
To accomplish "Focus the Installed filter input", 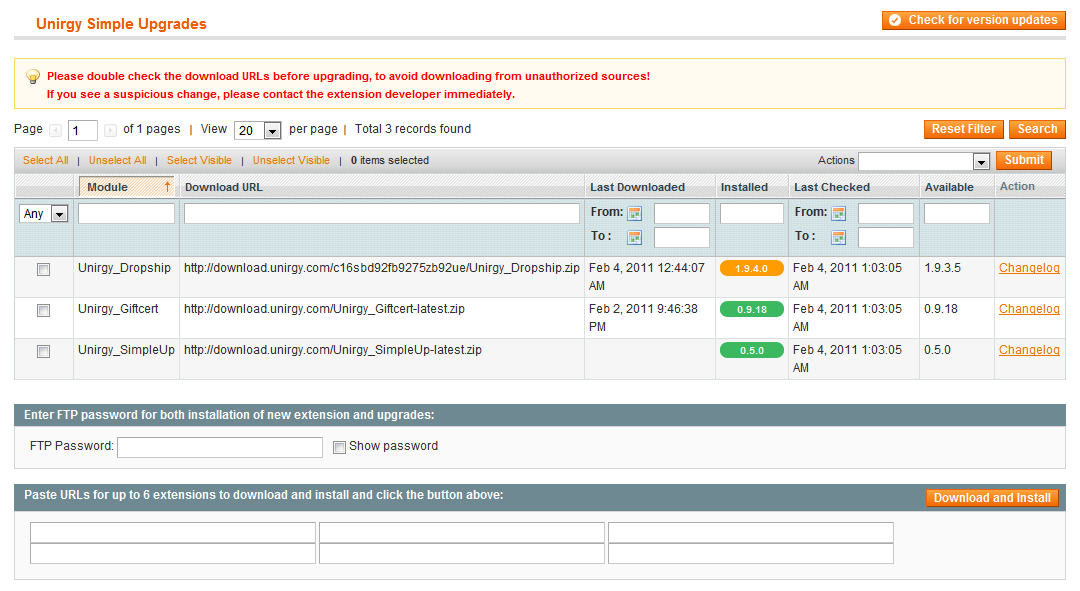I will coord(751,214).
